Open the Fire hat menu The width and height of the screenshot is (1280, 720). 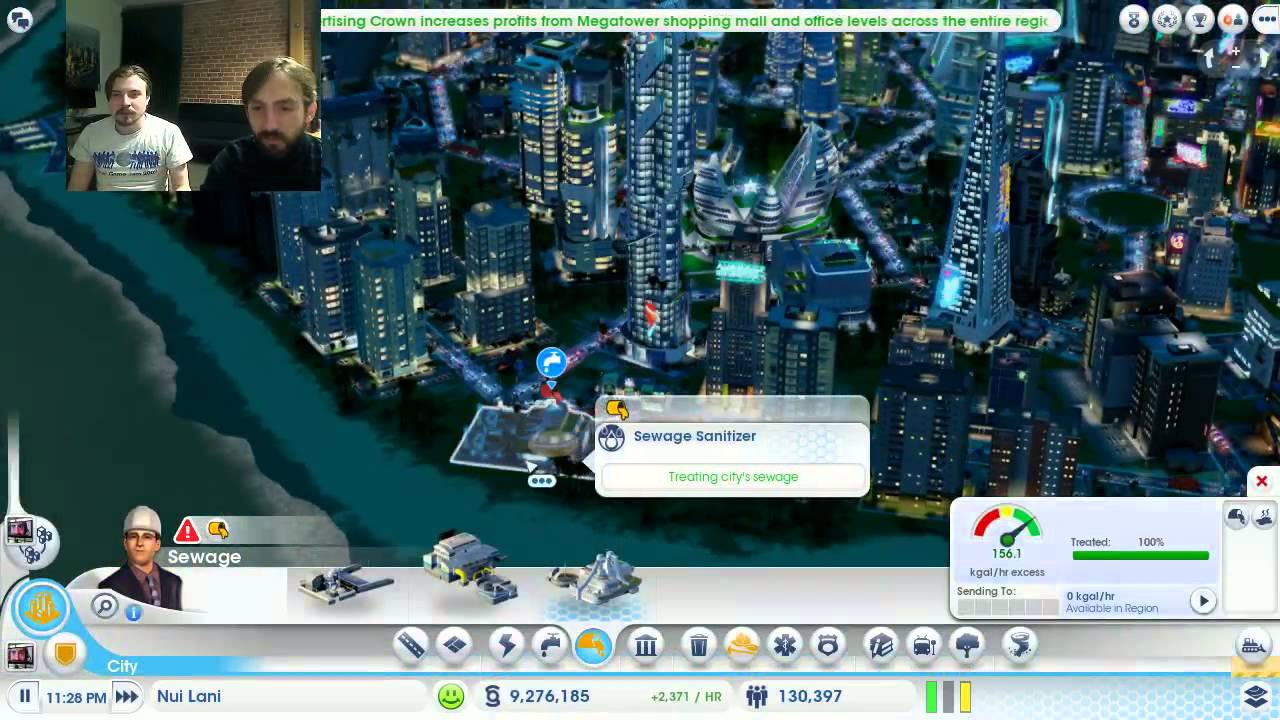pos(742,645)
